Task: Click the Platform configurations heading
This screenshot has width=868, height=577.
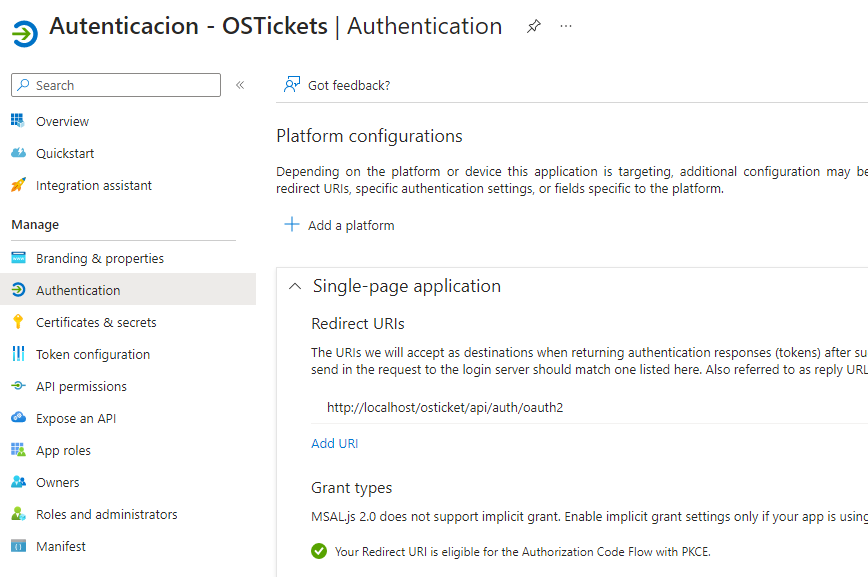Action: tap(369, 136)
